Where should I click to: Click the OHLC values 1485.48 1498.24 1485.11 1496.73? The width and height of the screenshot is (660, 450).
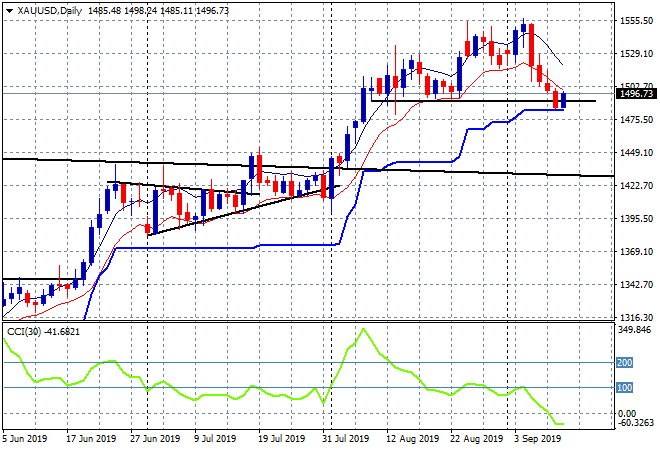158,11
